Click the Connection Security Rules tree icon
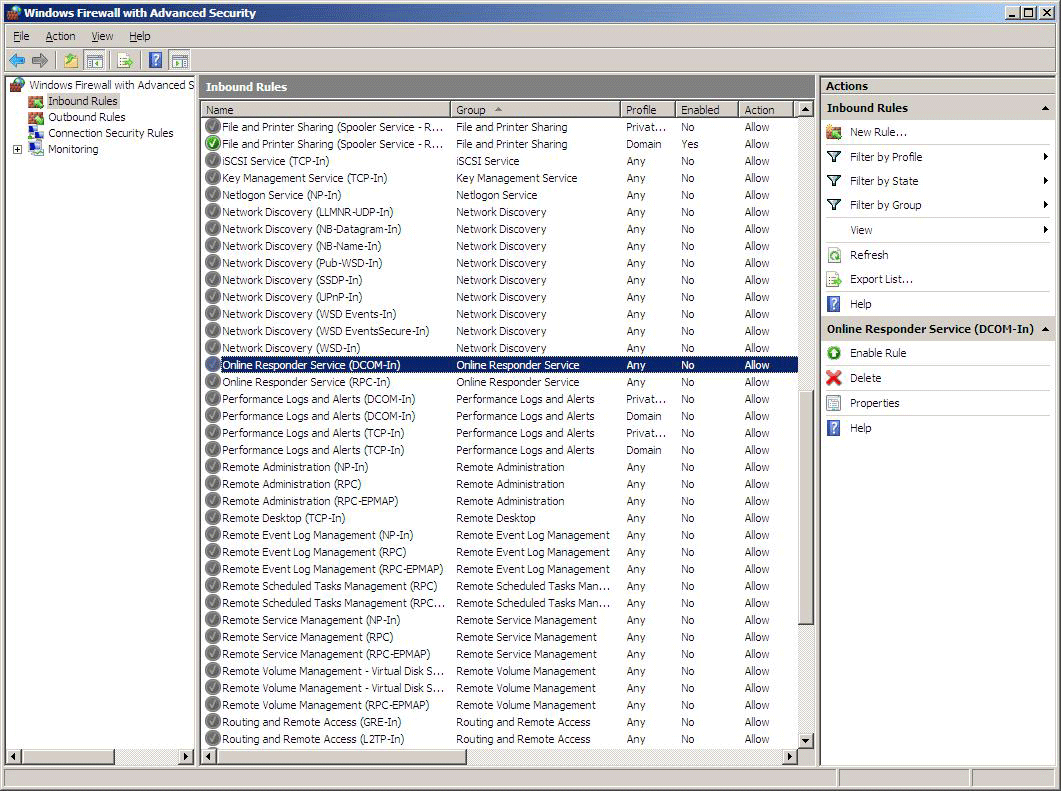Screen dimensions: 1061x791 click(x=36, y=133)
